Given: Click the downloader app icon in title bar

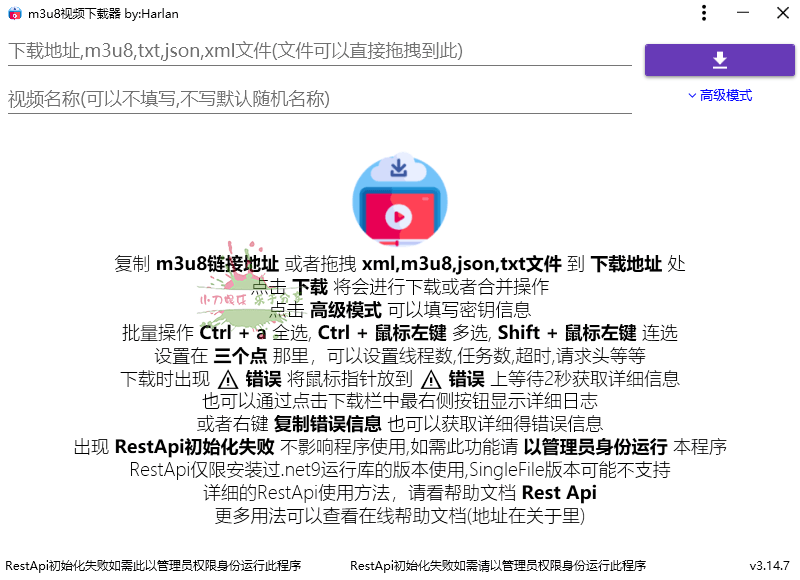Looking at the screenshot, I should click(x=14, y=14).
